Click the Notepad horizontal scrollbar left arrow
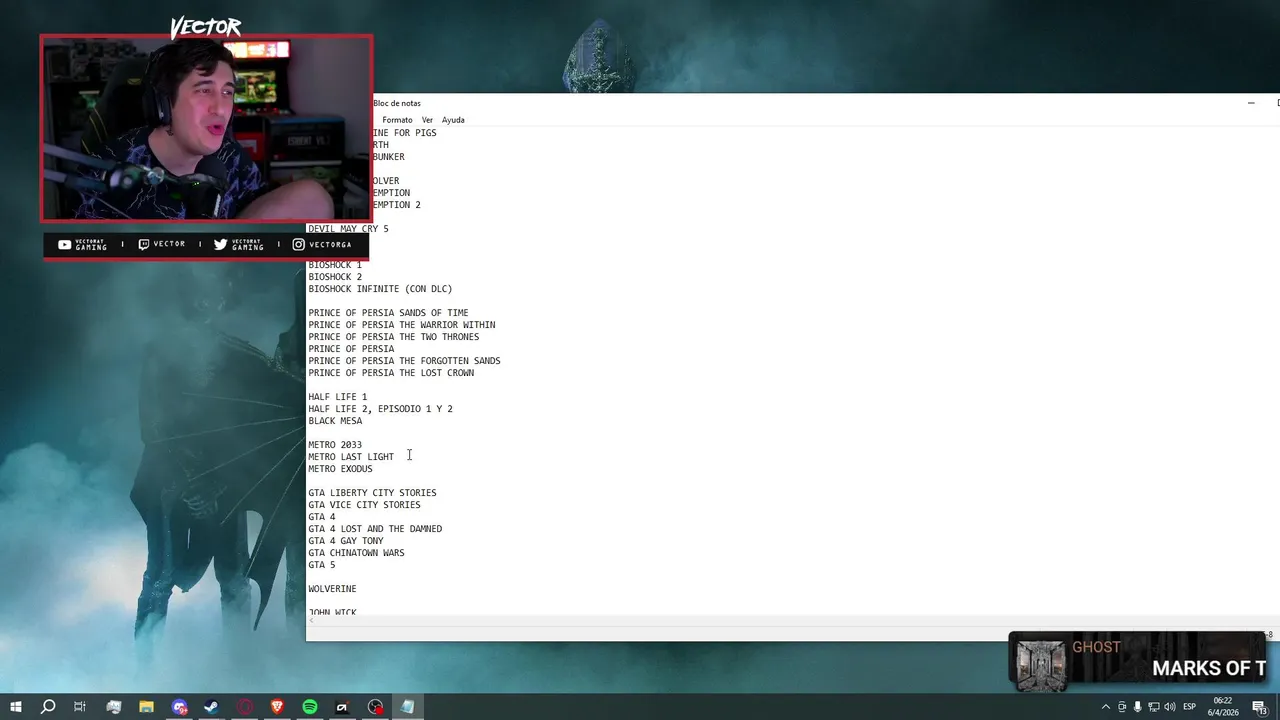The width and height of the screenshot is (1280, 720). (x=312, y=621)
